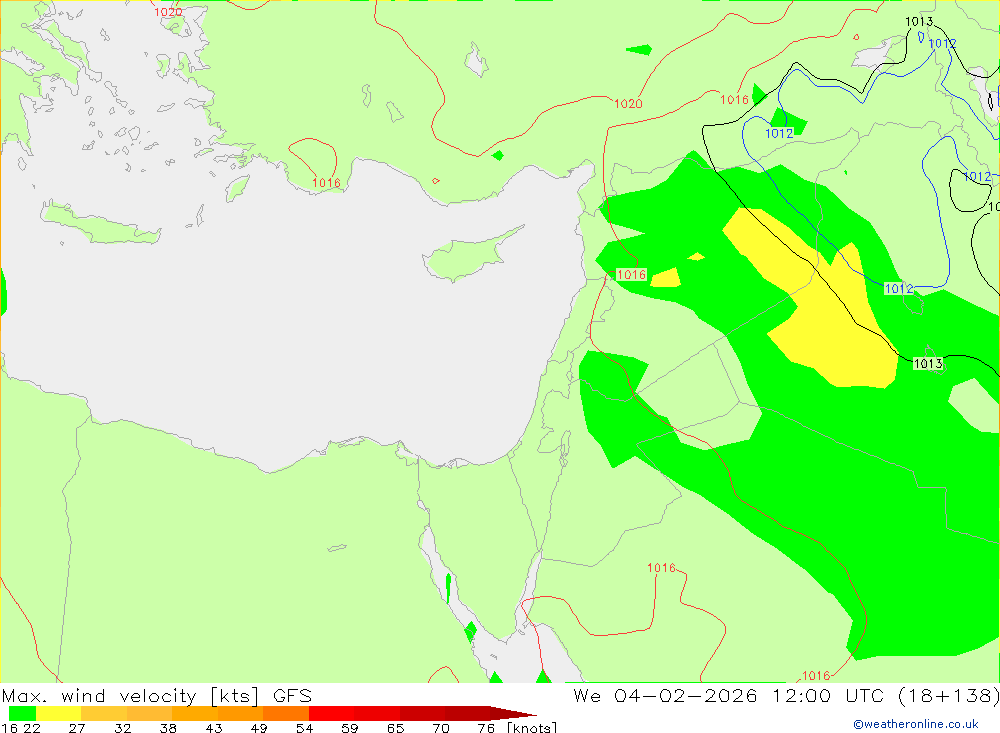Click the bright green 16-knot legend swatch
Screen dimensions: 1000x733
tap(22, 713)
